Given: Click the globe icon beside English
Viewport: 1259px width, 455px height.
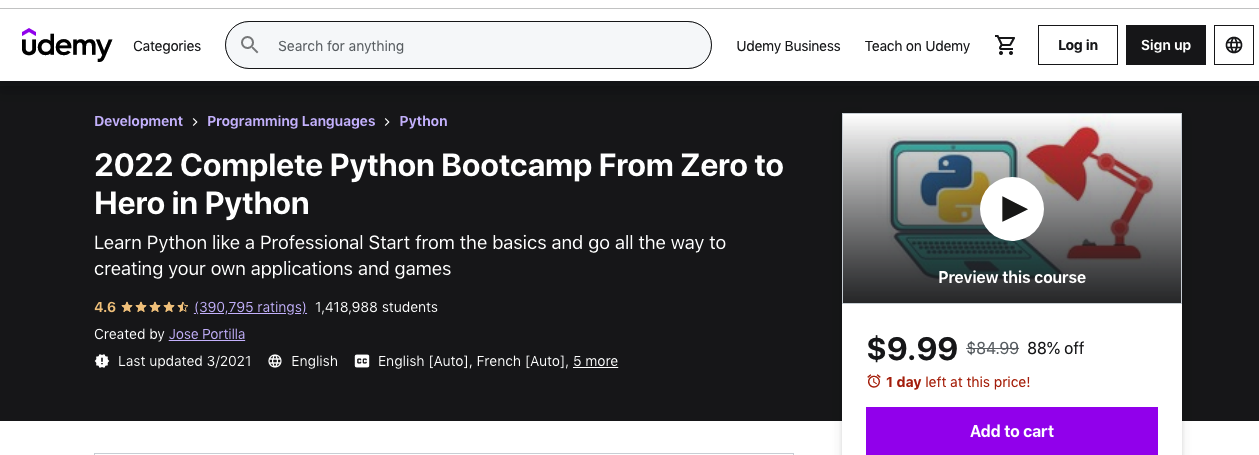Looking at the screenshot, I should coord(275,361).
